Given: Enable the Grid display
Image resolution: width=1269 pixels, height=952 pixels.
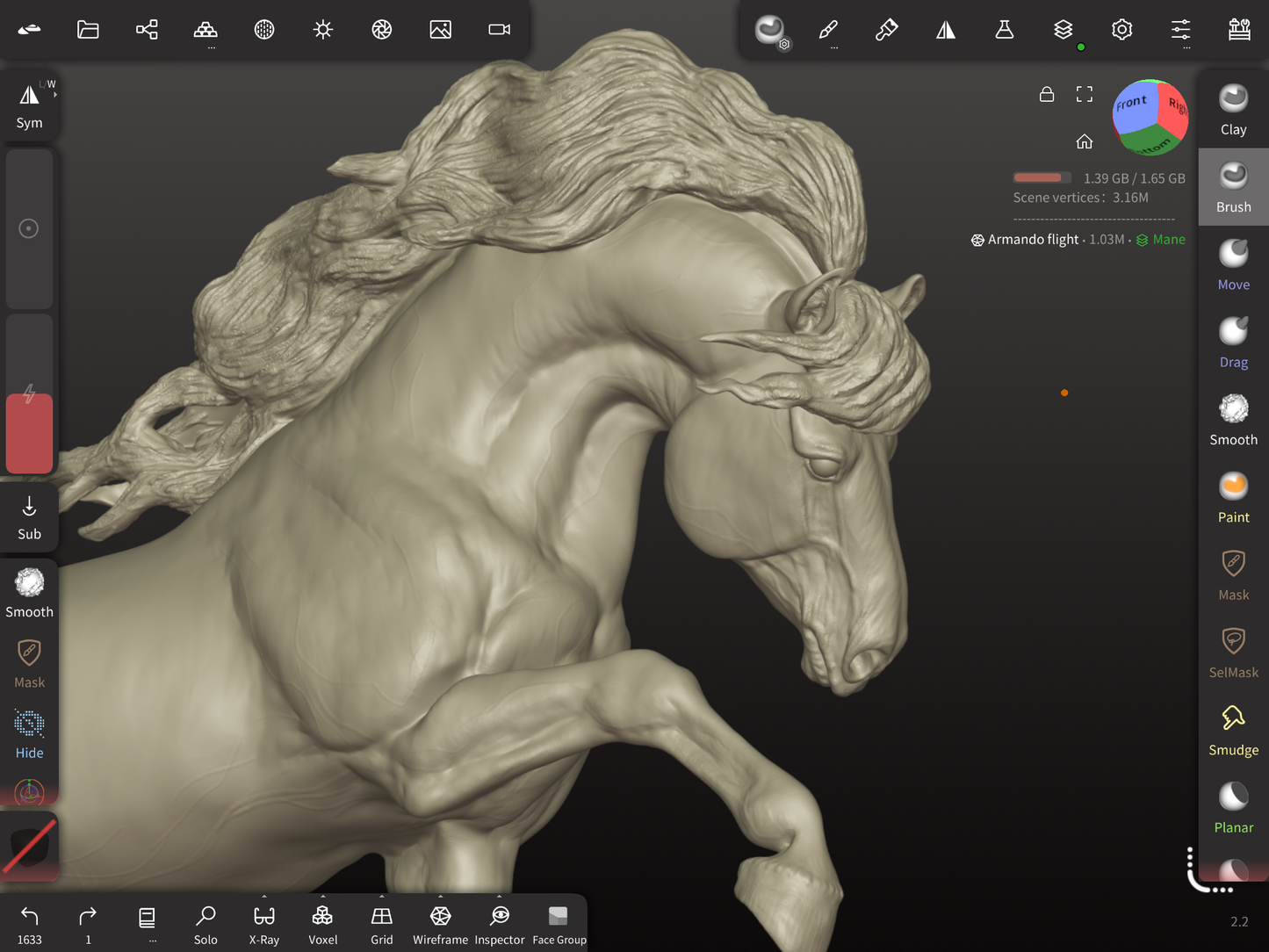Looking at the screenshot, I should pyautogui.click(x=381, y=924).
